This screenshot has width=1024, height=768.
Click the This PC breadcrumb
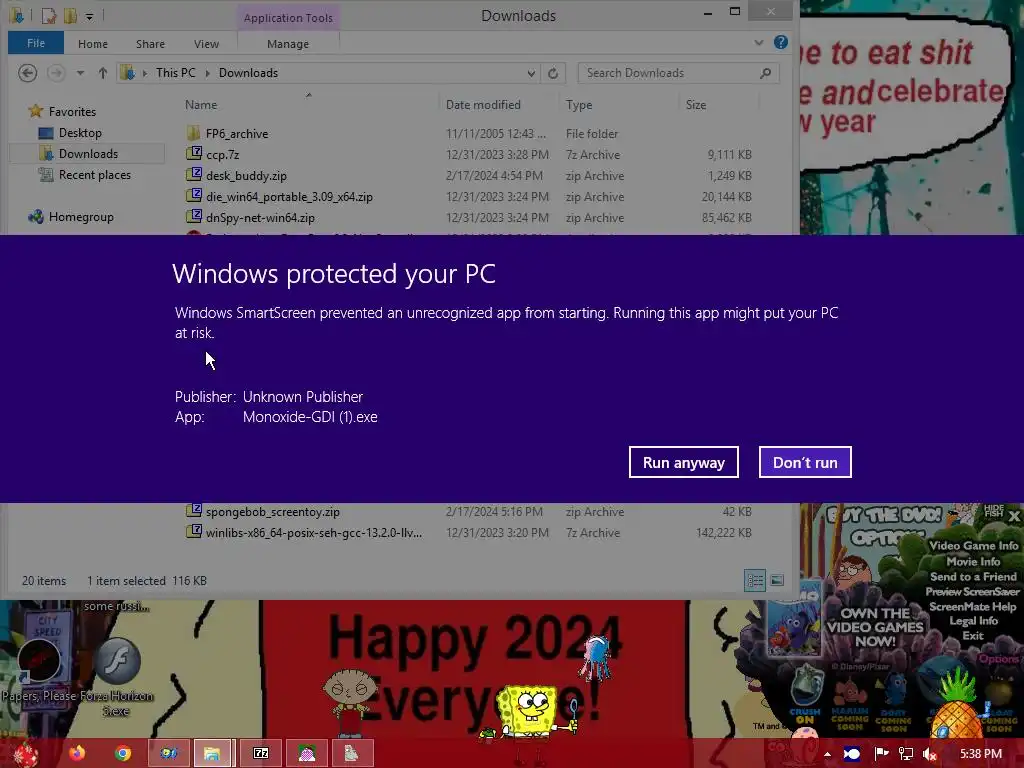pyautogui.click(x=176, y=73)
